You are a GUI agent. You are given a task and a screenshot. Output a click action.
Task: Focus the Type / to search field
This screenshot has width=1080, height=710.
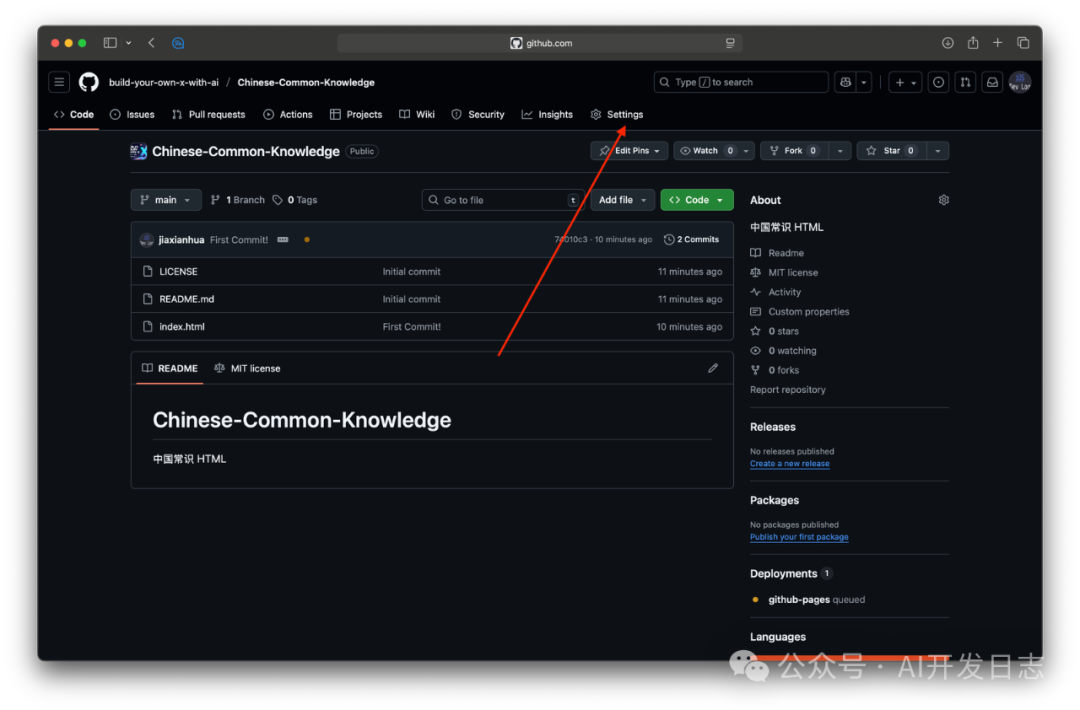740,82
